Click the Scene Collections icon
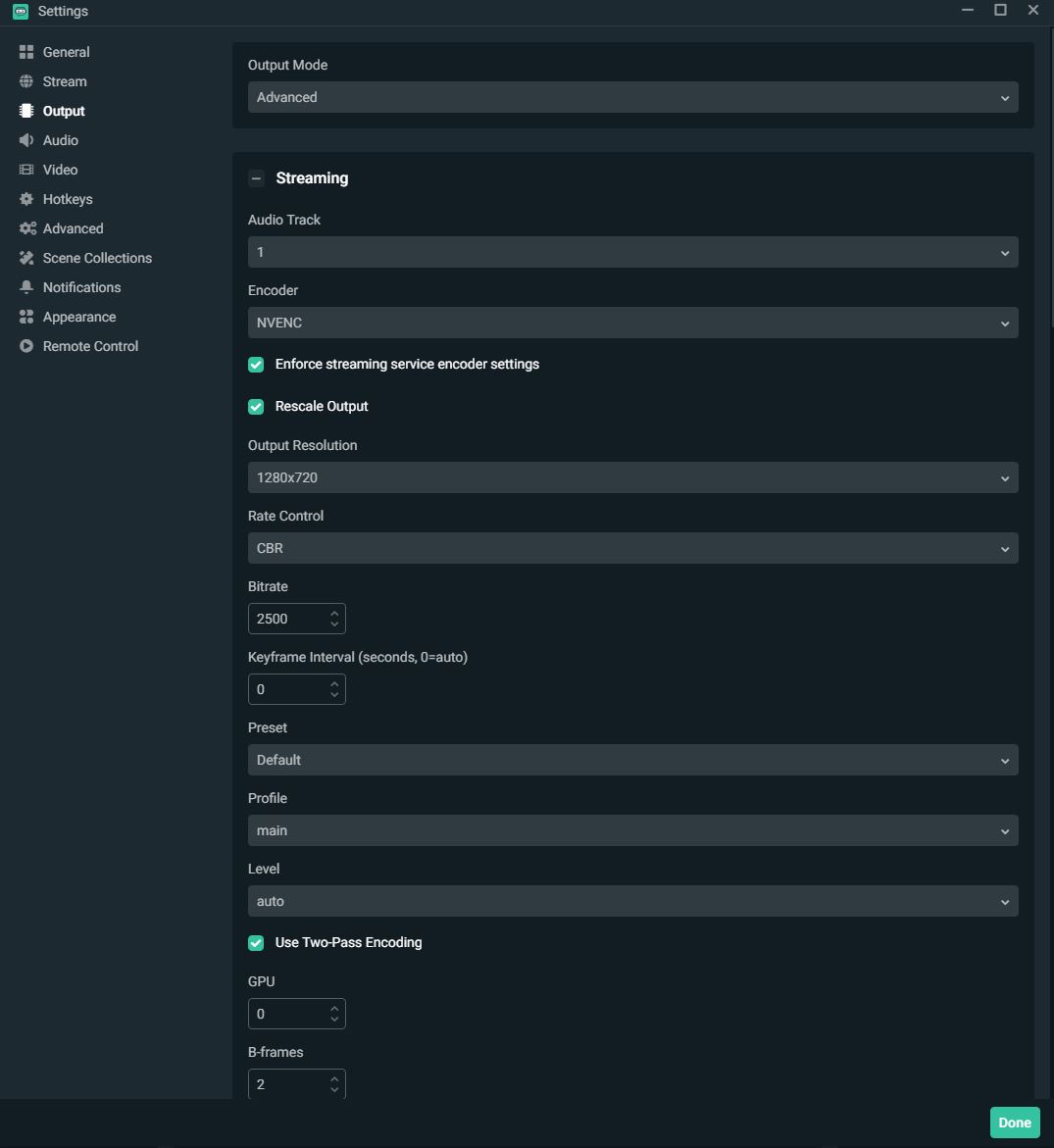The width and height of the screenshot is (1054, 1148). pos(26,258)
